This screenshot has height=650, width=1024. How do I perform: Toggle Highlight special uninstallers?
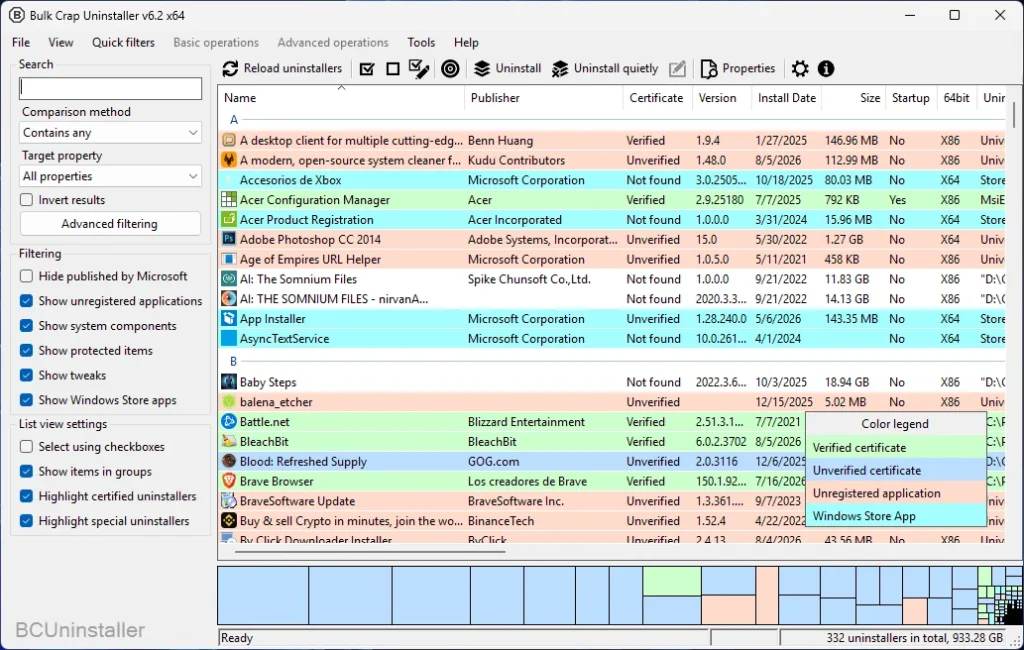(x=26, y=521)
